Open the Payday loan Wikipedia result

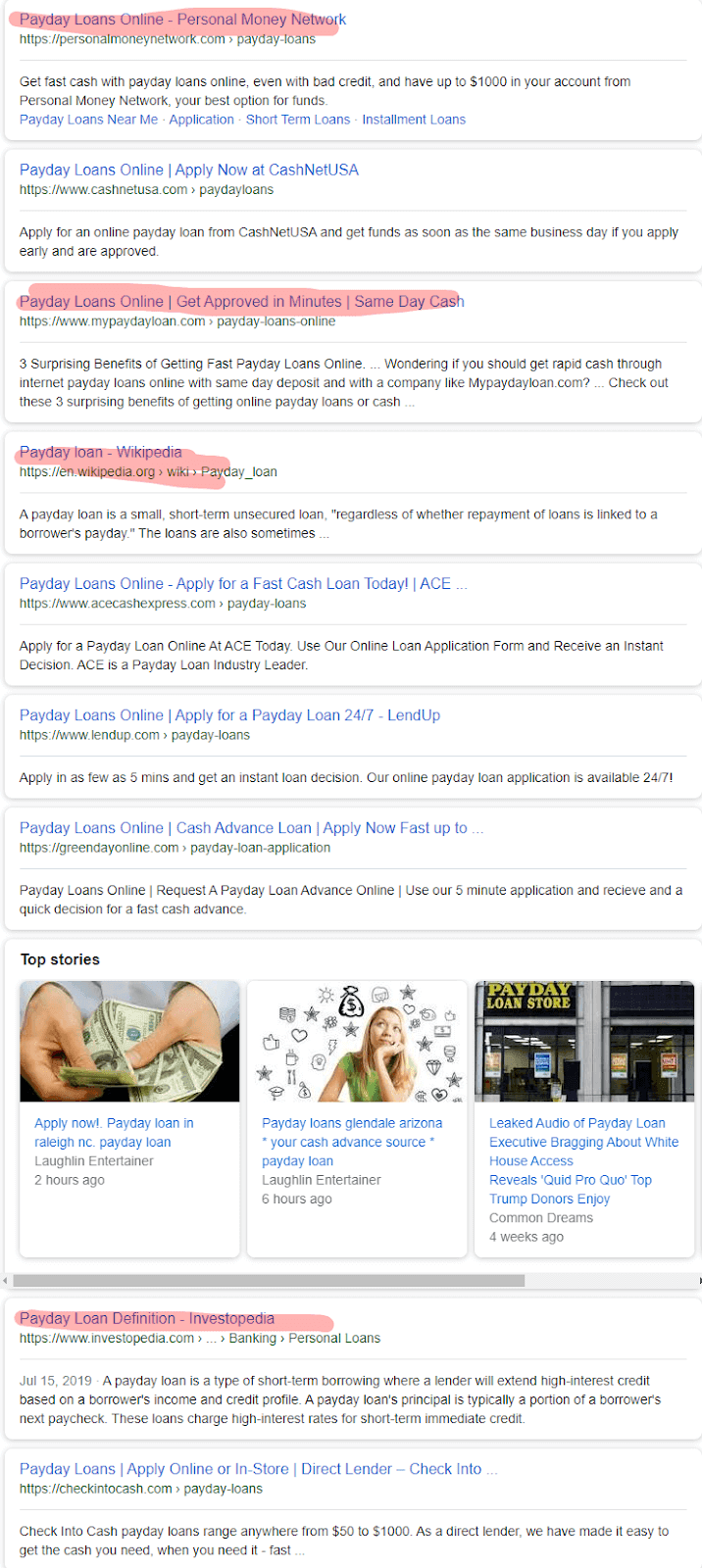click(100, 453)
